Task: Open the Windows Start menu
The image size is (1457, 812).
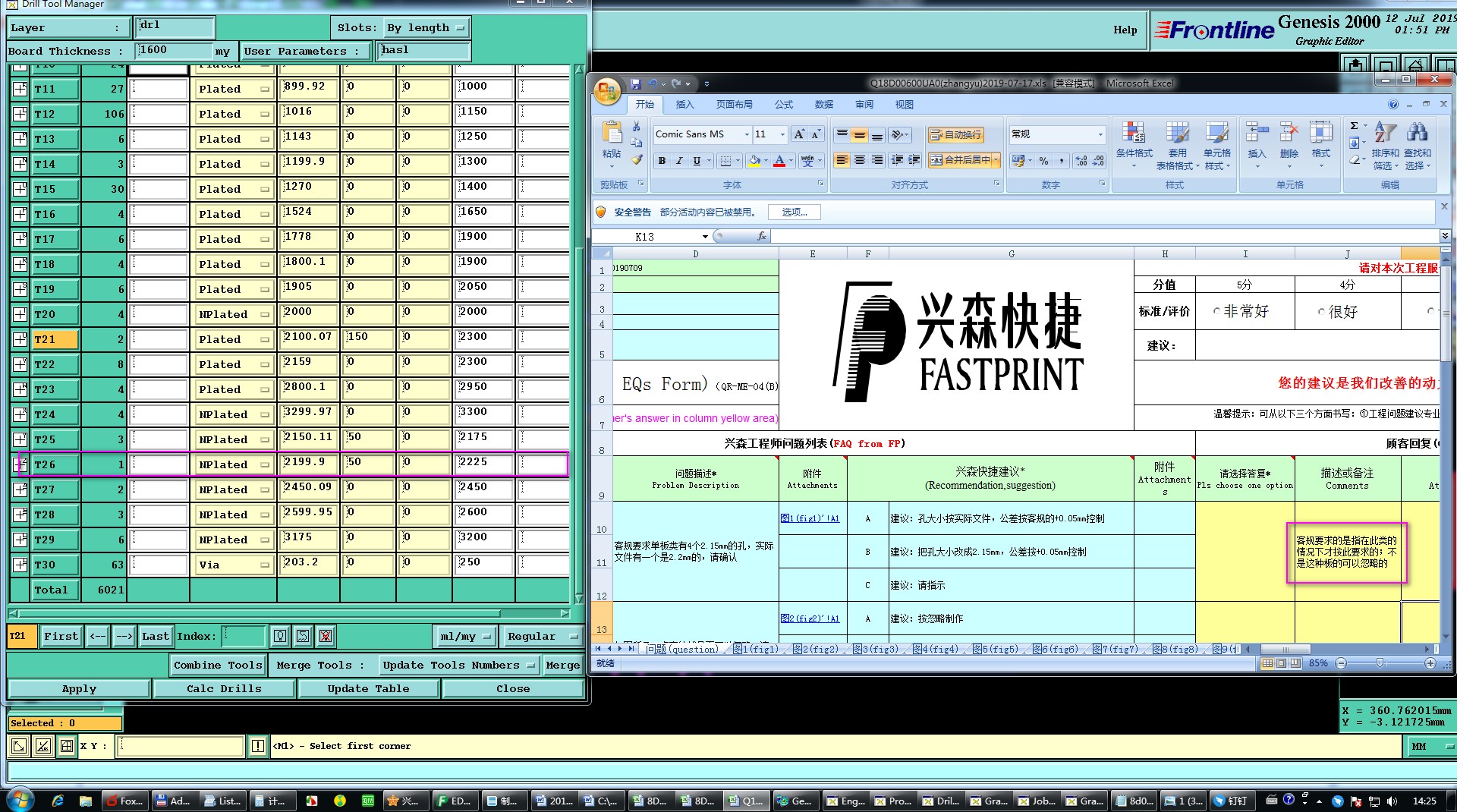Action: (20, 800)
